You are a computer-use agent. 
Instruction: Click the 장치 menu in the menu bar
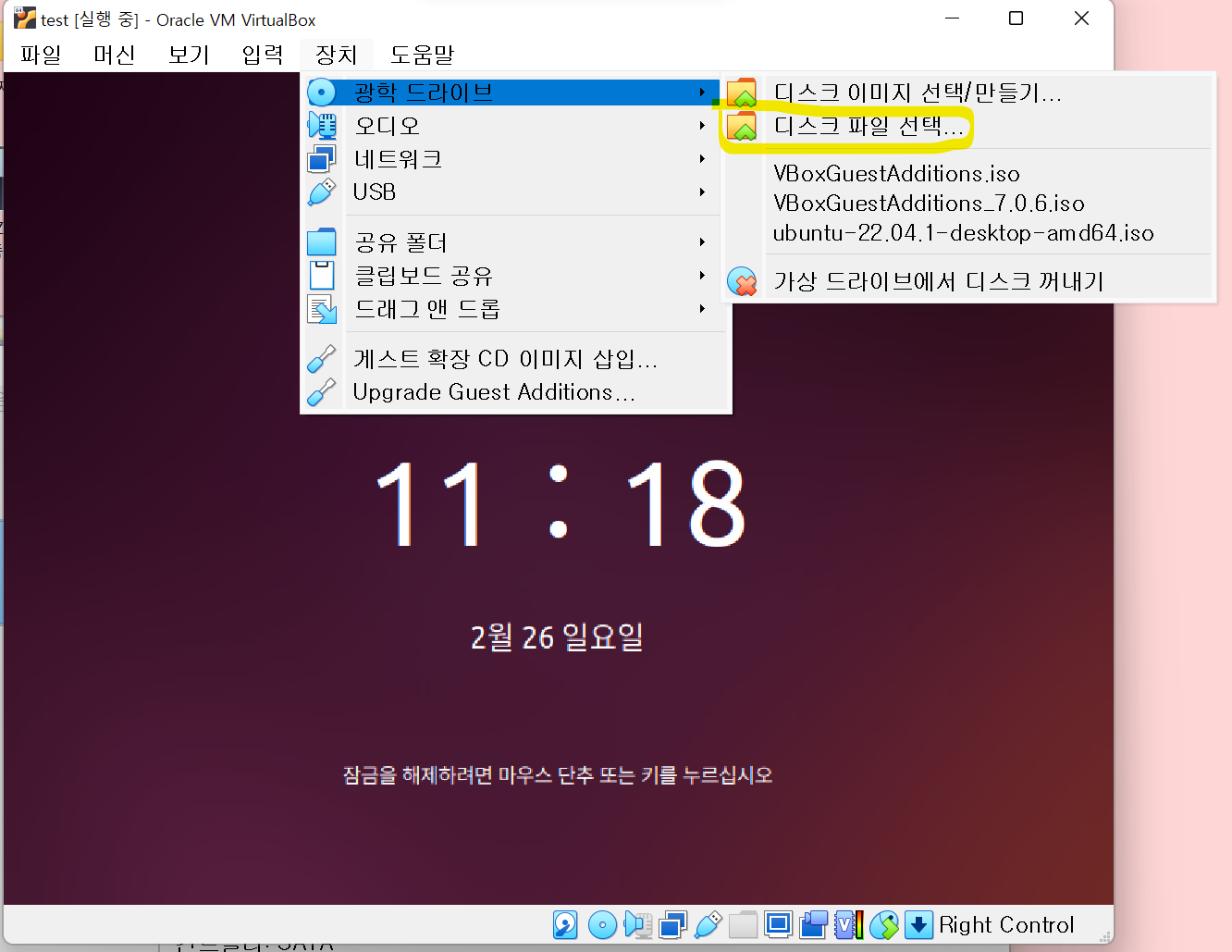pyautogui.click(x=337, y=55)
